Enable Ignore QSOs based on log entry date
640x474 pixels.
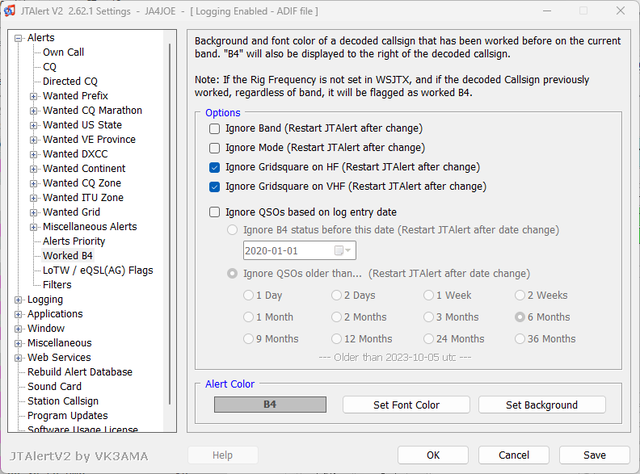[214, 212]
